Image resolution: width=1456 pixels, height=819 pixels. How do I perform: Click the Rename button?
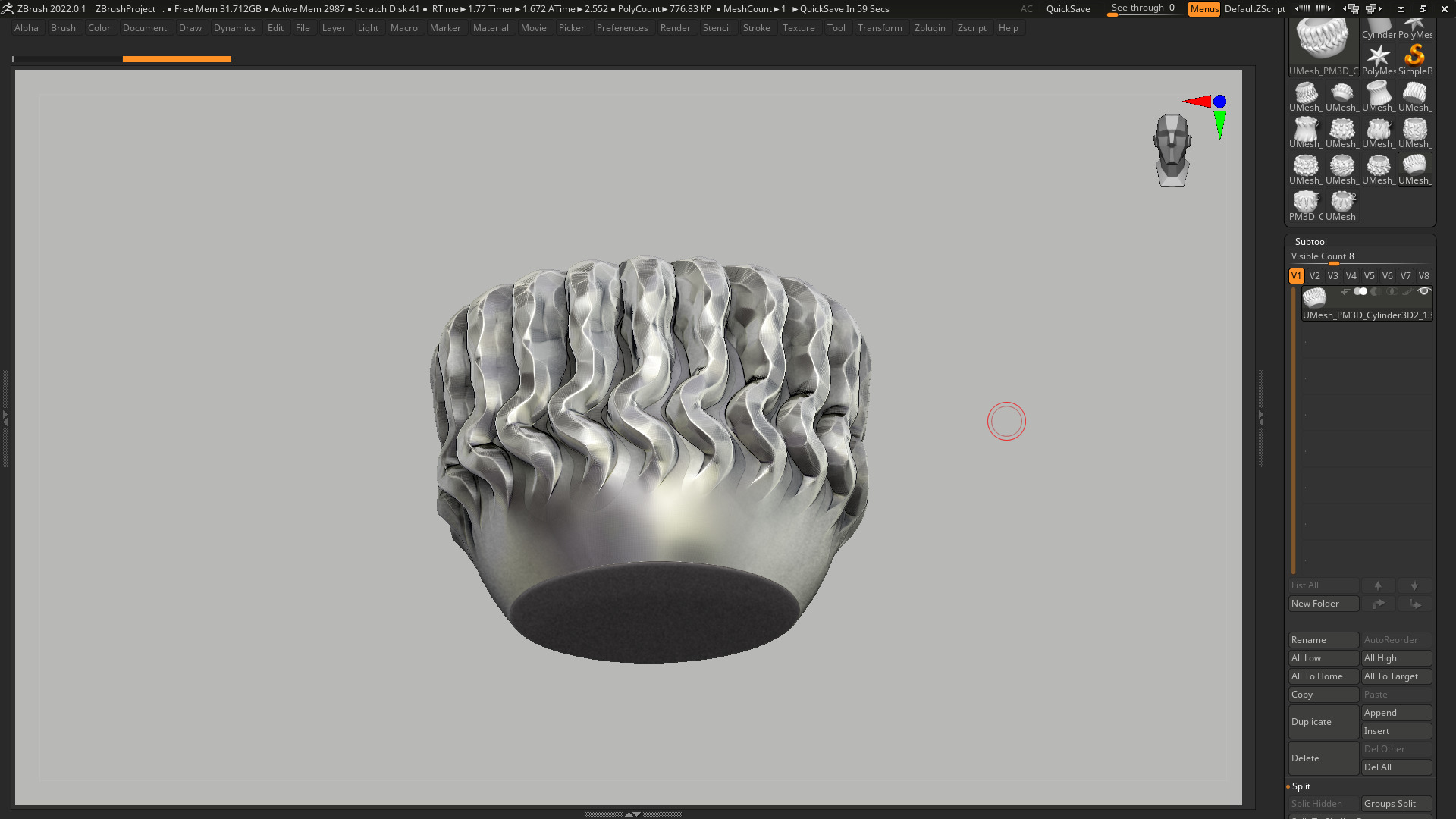(x=1323, y=640)
